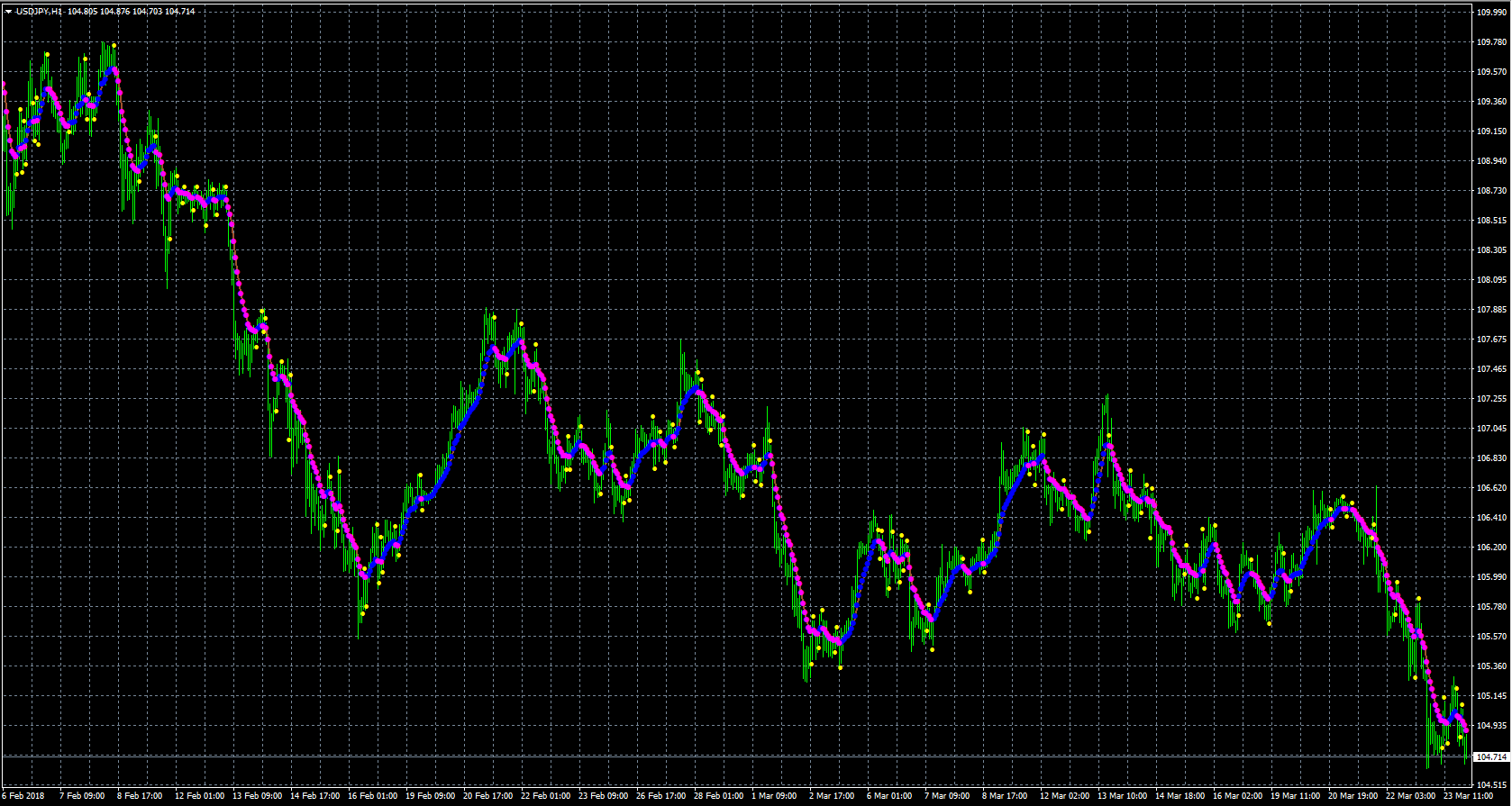Click the 8 Mar 17:00 time label
The image size is (1512, 806).
click(1005, 796)
